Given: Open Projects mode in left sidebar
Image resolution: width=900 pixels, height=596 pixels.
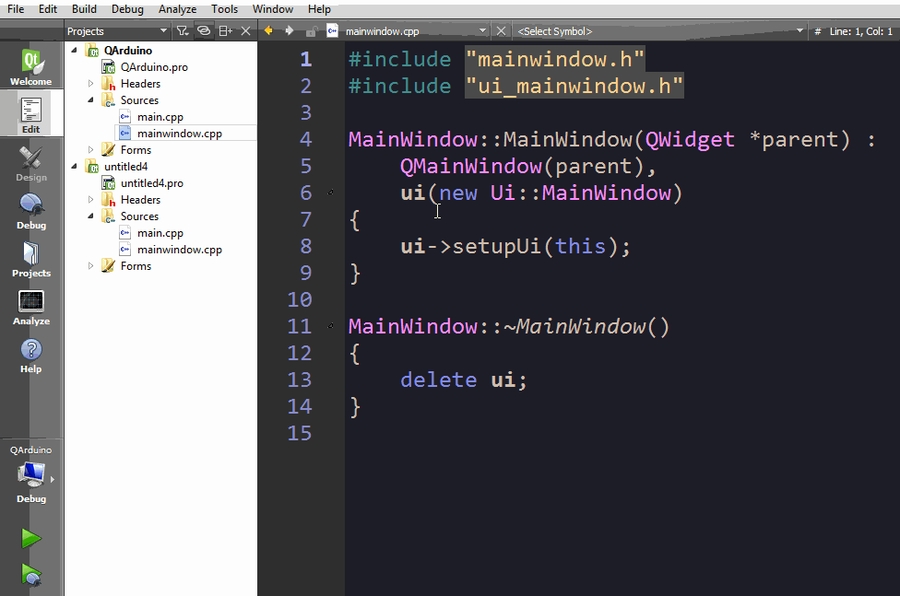Looking at the screenshot, I should pos(31,259).
